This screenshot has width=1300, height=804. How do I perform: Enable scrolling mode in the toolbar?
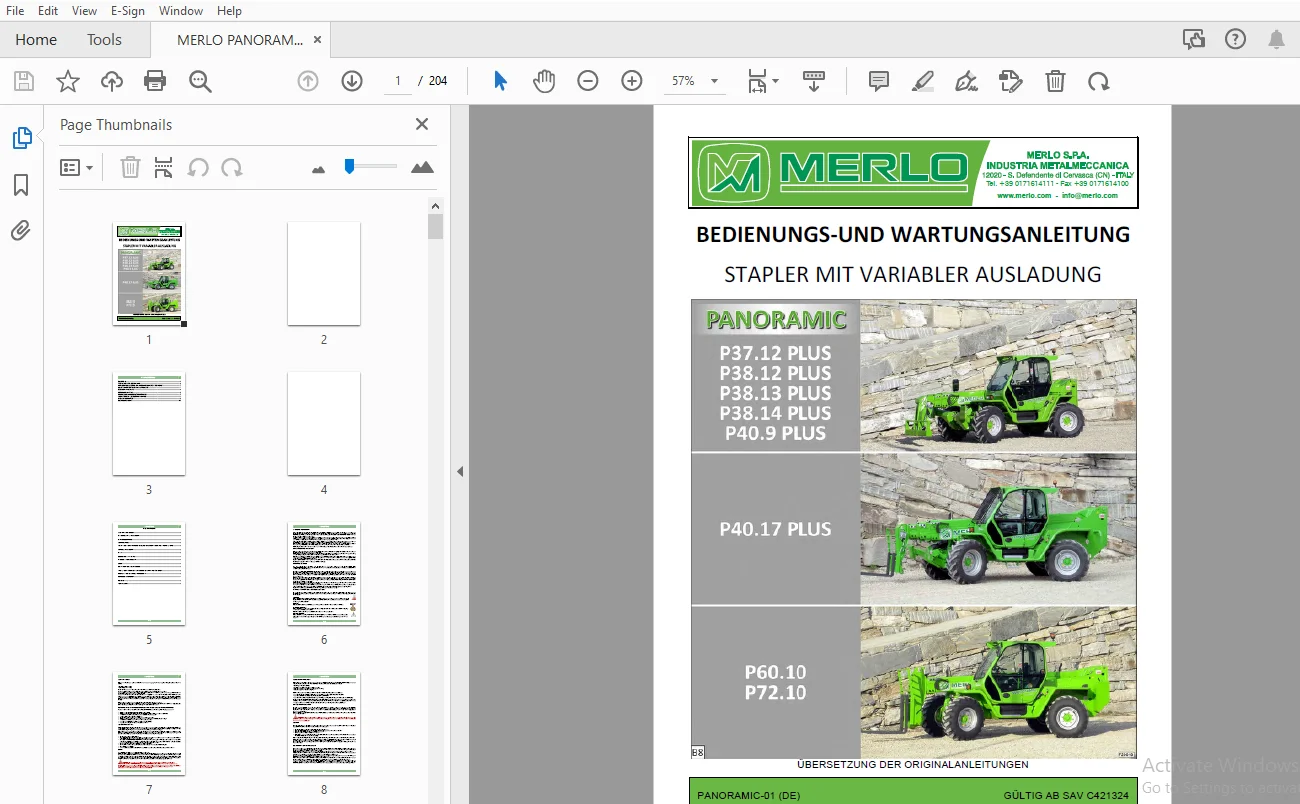[814, 81]
